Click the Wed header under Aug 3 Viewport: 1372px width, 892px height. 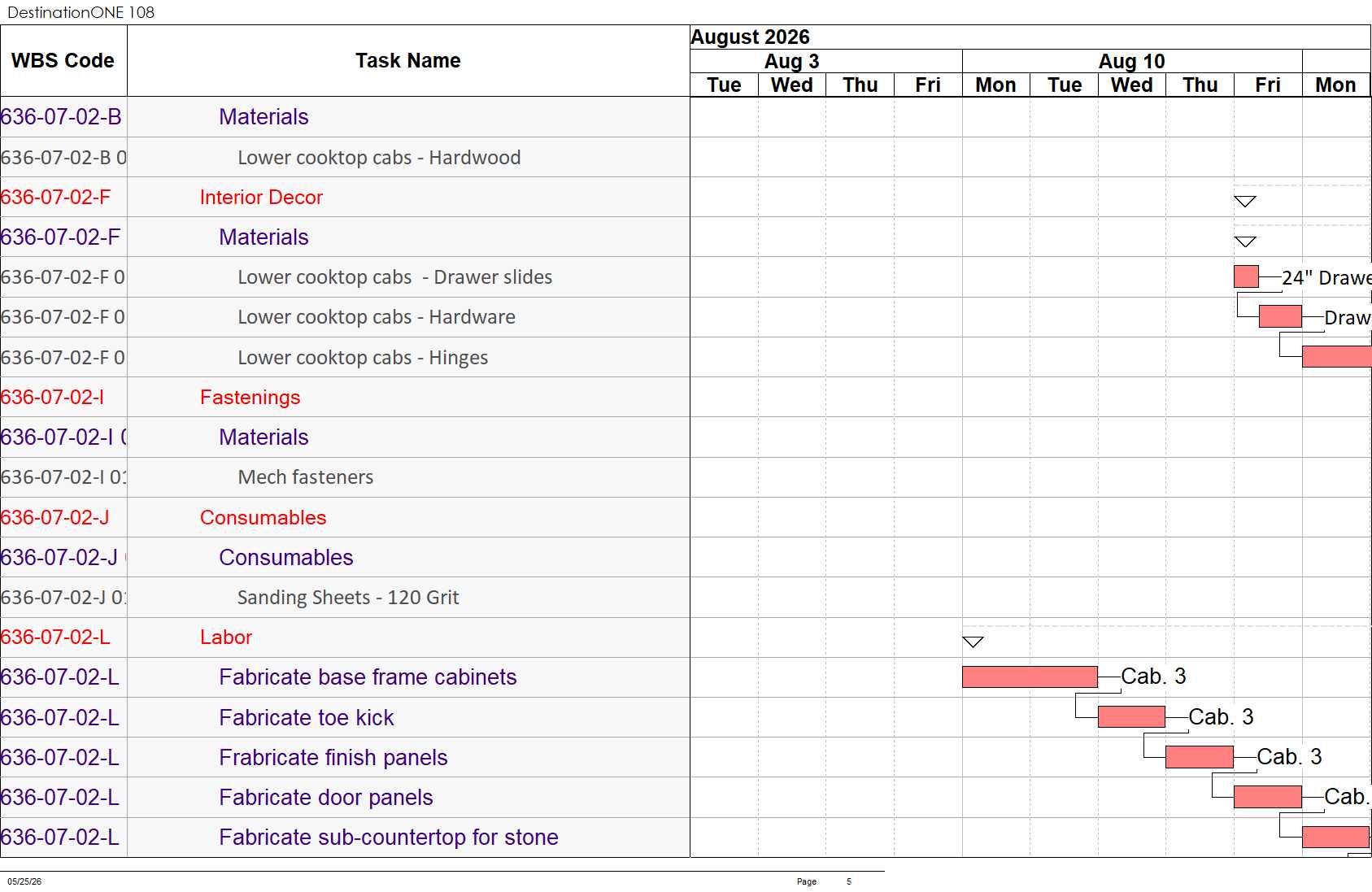792,85
